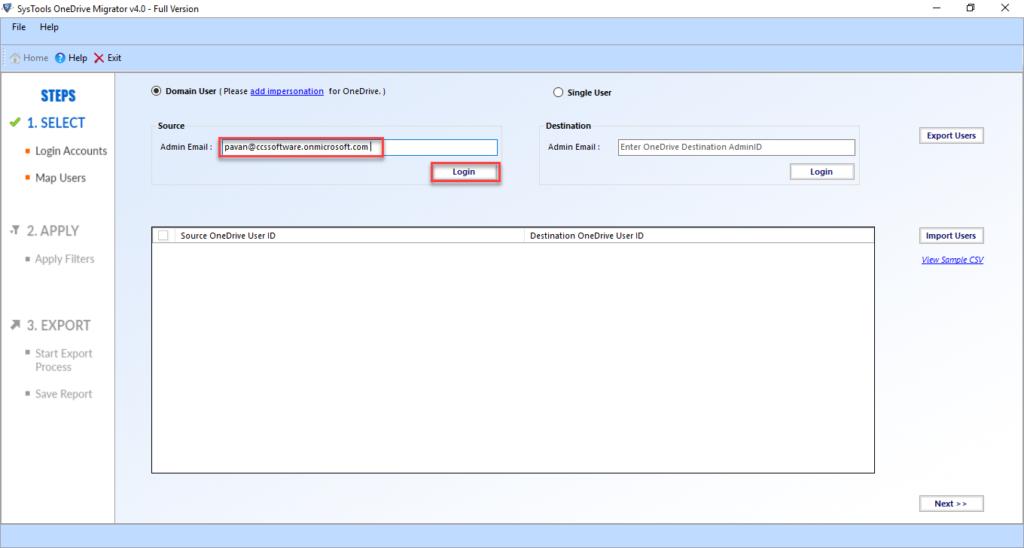Close the OneDrive Migrator window
This screenshot has width=1024, height=548.
(x=1005, y=8)
